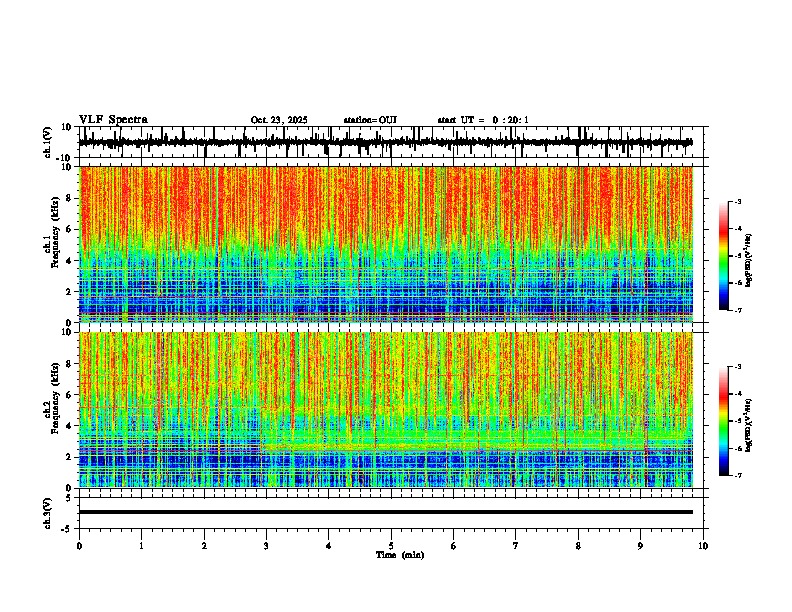The image size is (792, 612).
Task: Click time axis tick label "8"
Action: (578, 546)
